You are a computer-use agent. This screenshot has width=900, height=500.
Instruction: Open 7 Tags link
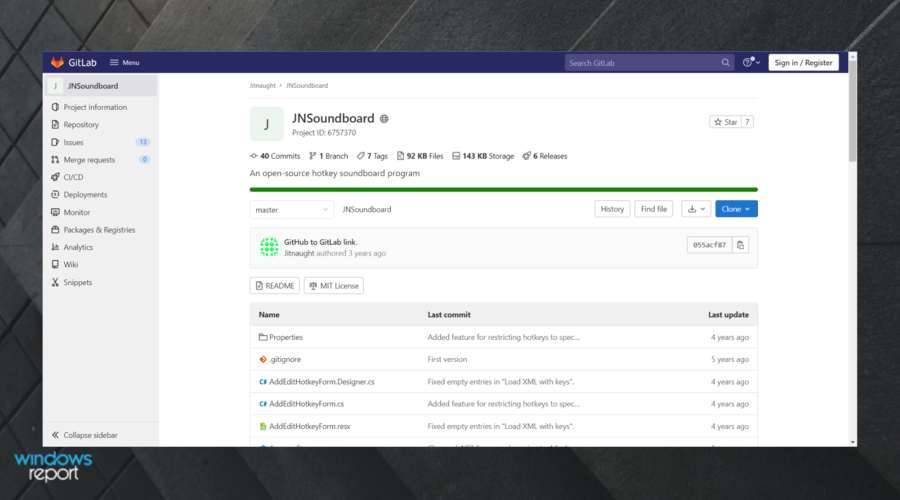(372, 156)
